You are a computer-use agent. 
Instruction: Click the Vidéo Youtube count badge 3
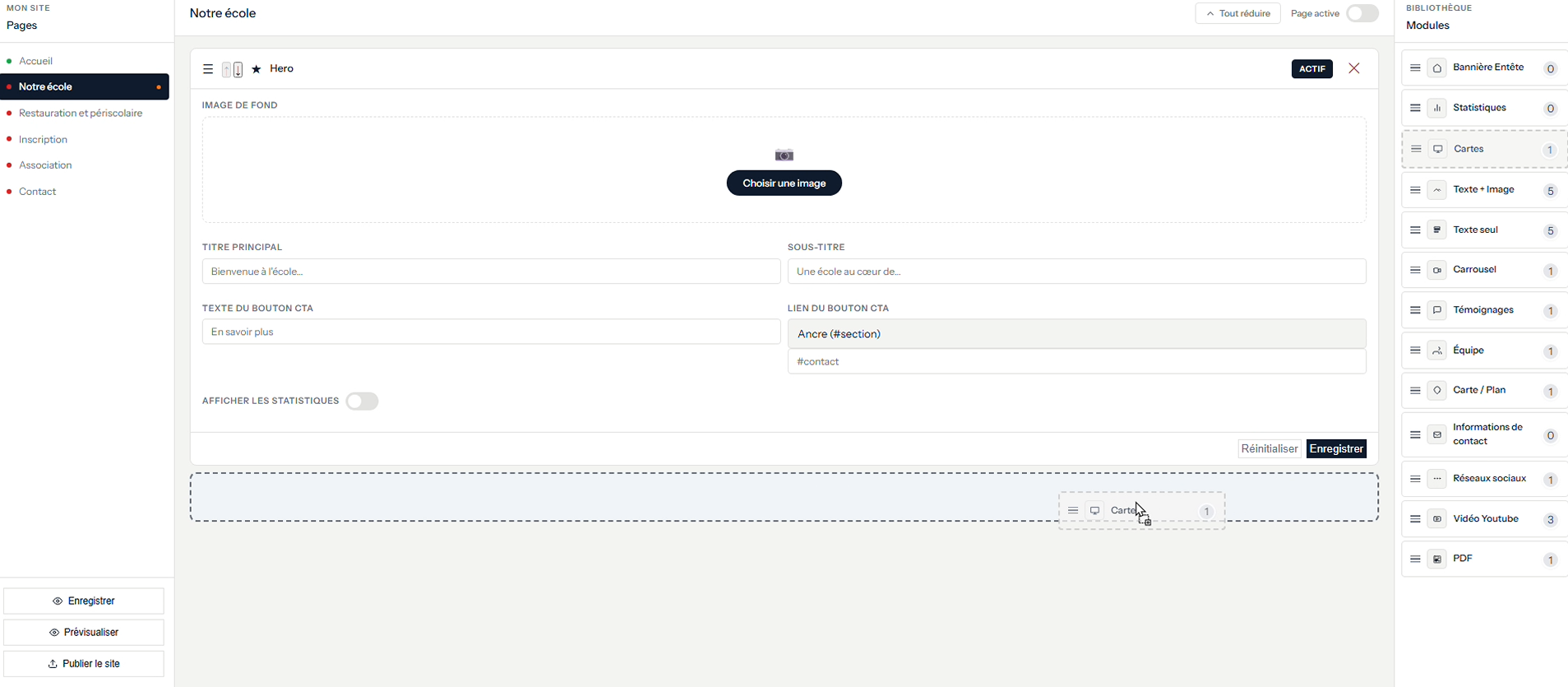1550,520
